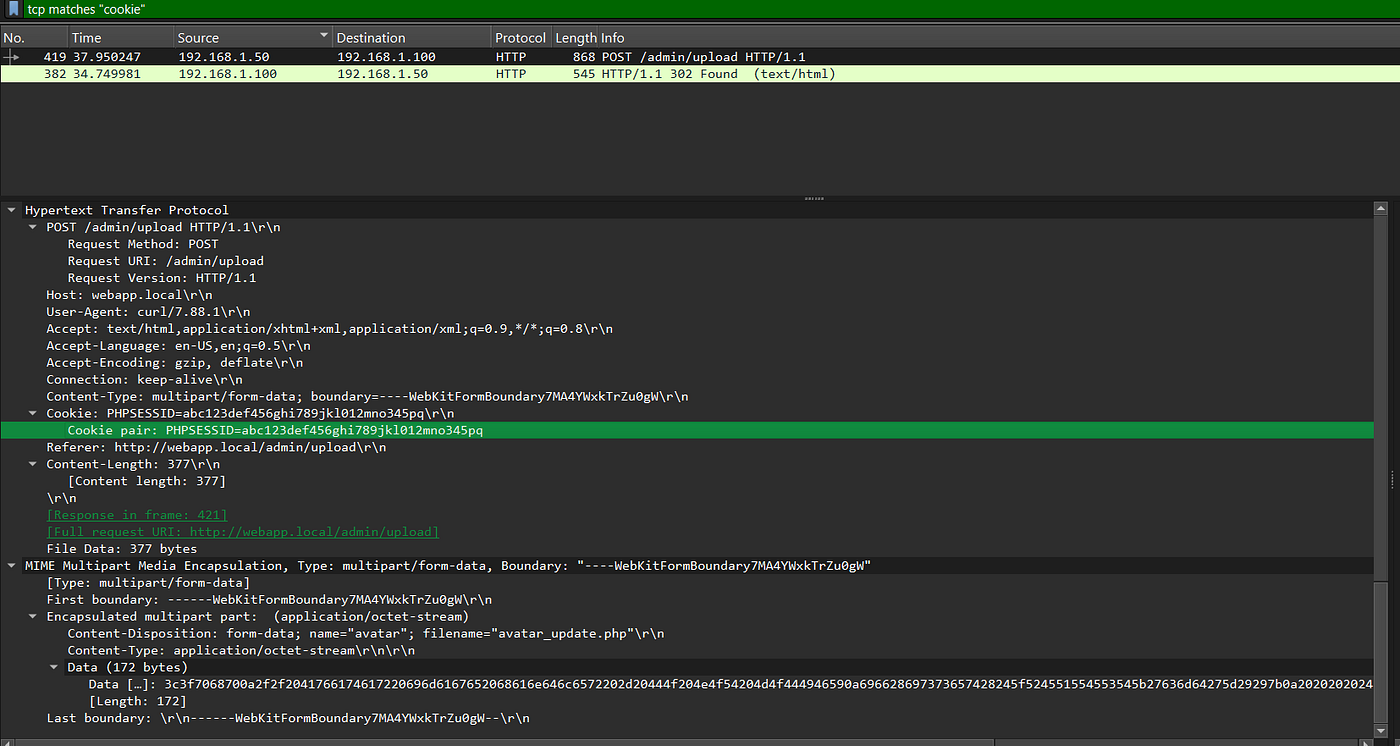Select the Request URI: /admin/upload line
Image resolution: width=1400 pixels, height=746 pixels.
point(166,261)
